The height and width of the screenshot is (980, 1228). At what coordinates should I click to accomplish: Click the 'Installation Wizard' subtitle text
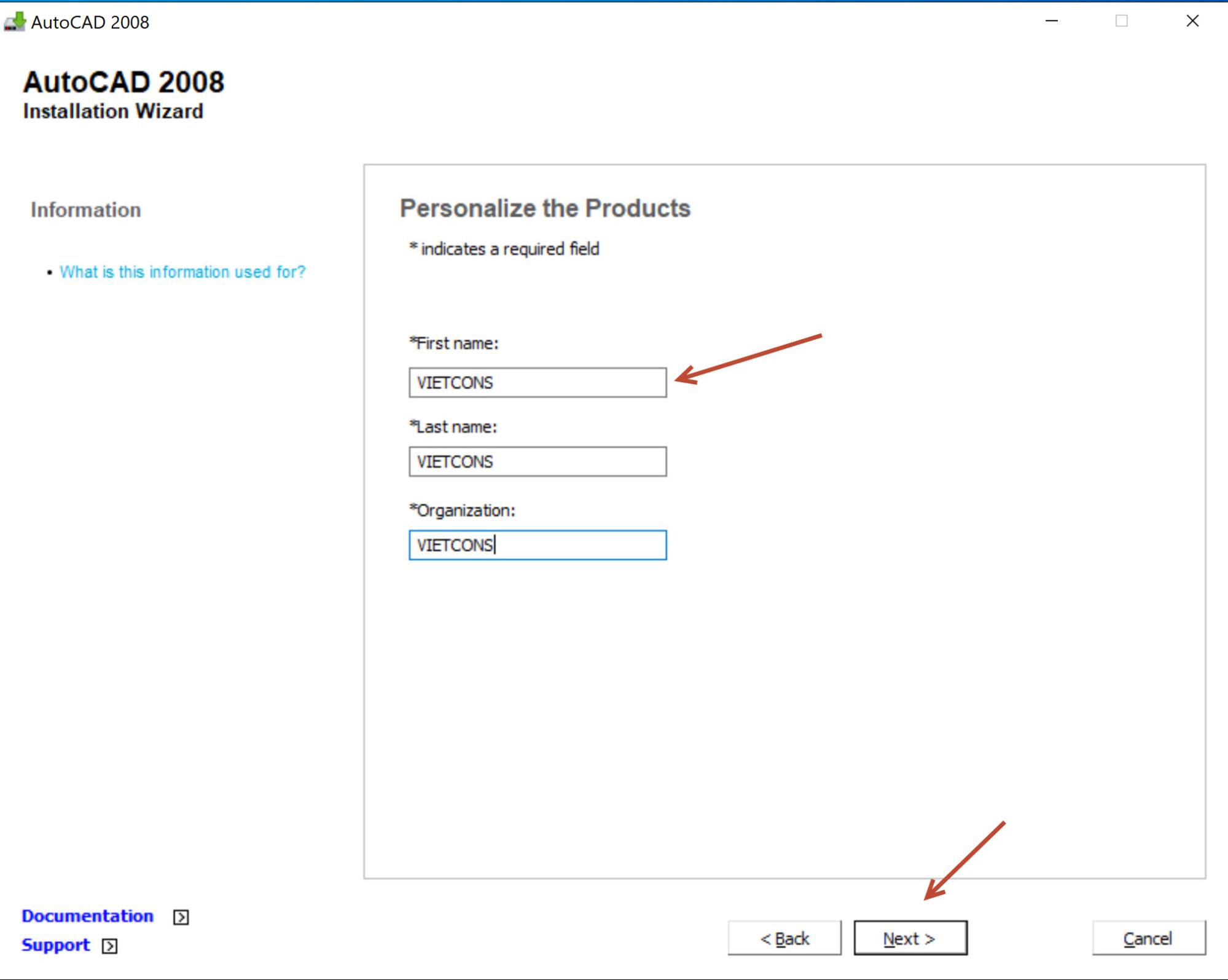point(113,111)
